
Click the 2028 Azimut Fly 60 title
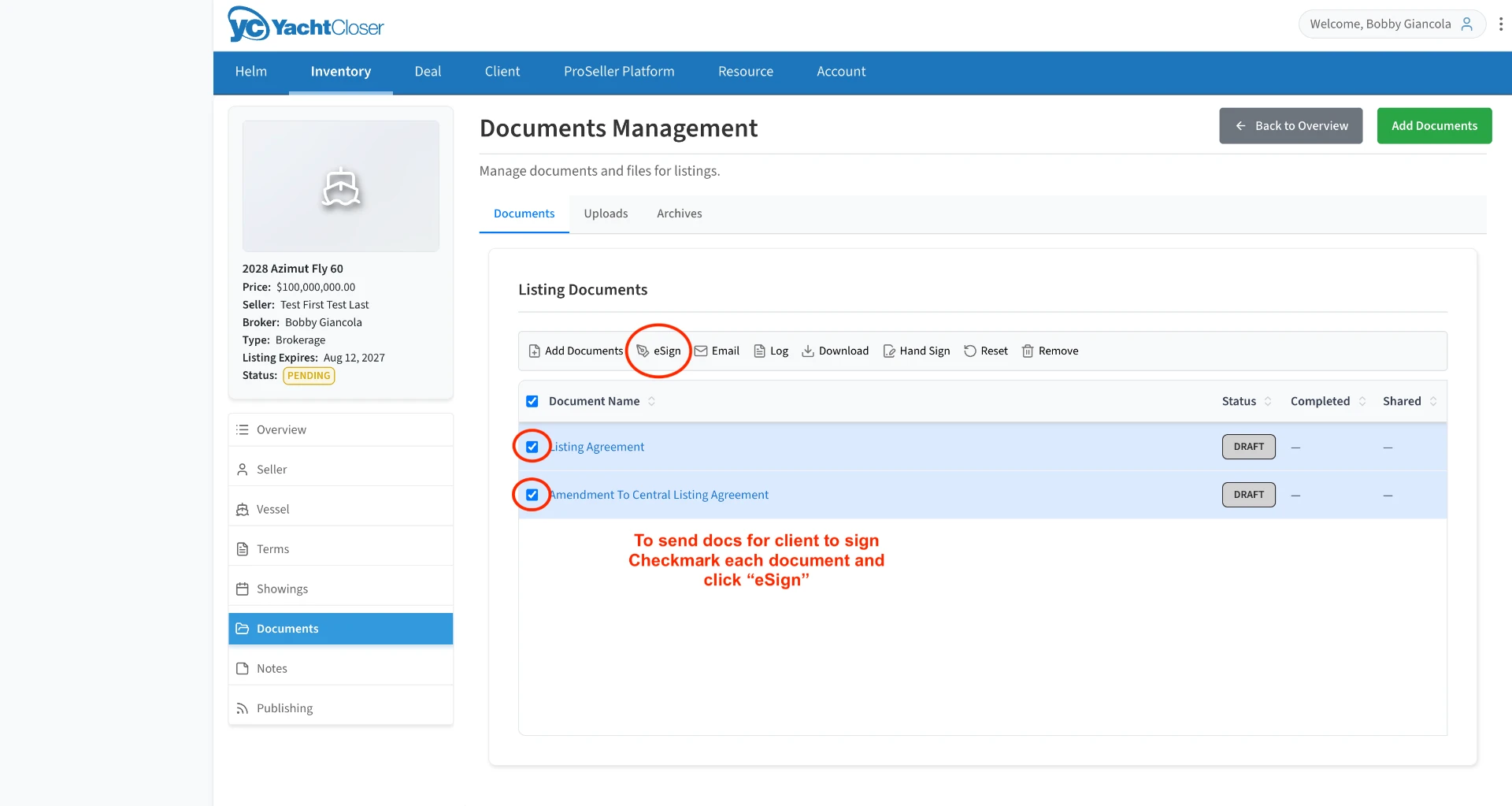coord(293,269)
